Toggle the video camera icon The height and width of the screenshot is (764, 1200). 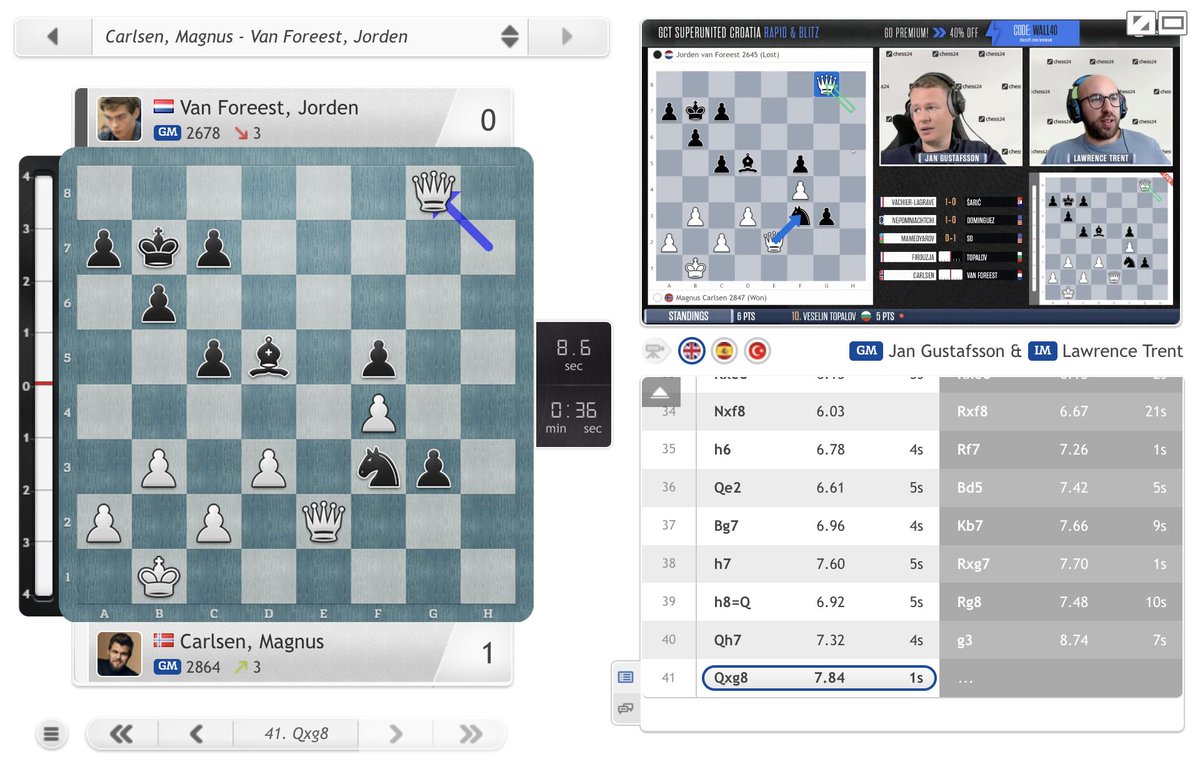(x=655, y=351)
